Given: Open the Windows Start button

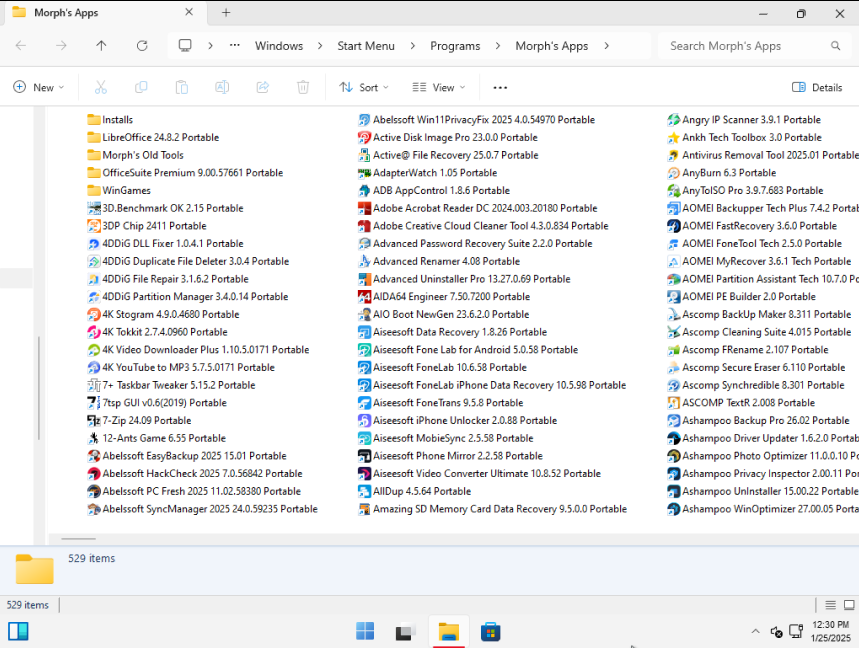Looking at the screenshot, I should click(x=365, y=632).
